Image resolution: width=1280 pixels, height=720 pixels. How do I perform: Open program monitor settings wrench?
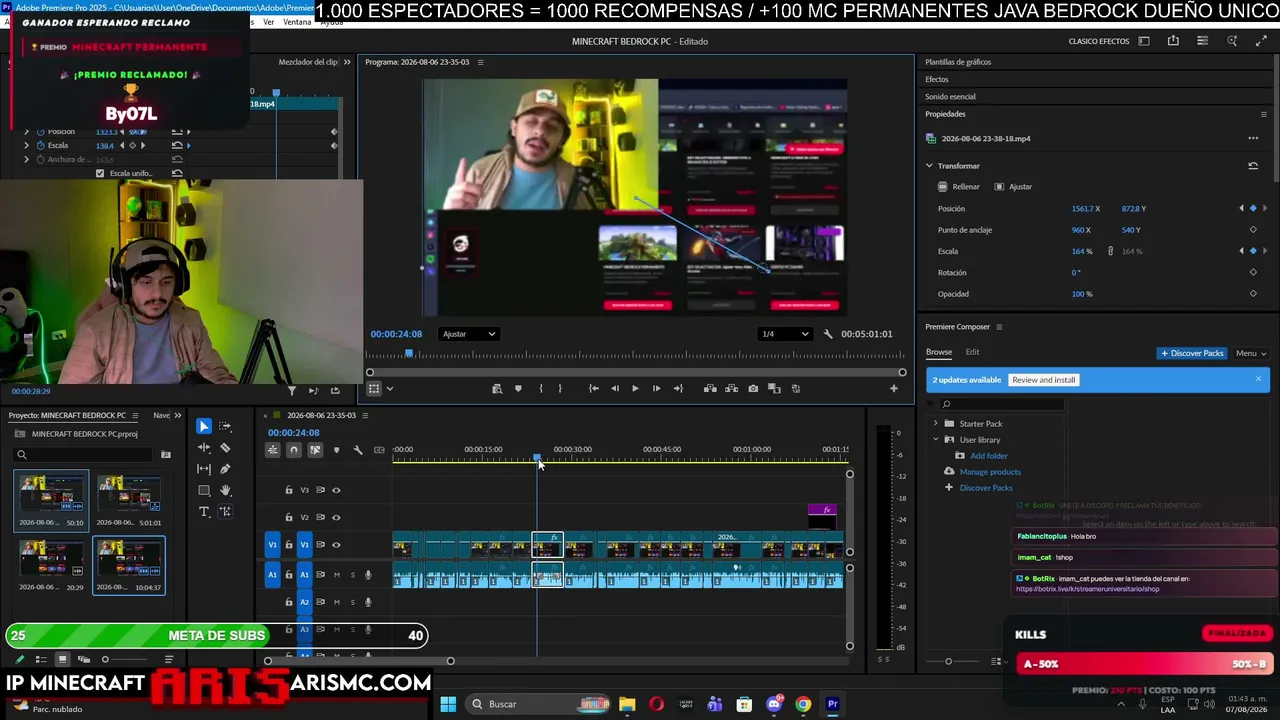pyautogui.click(x=828, y=334)
